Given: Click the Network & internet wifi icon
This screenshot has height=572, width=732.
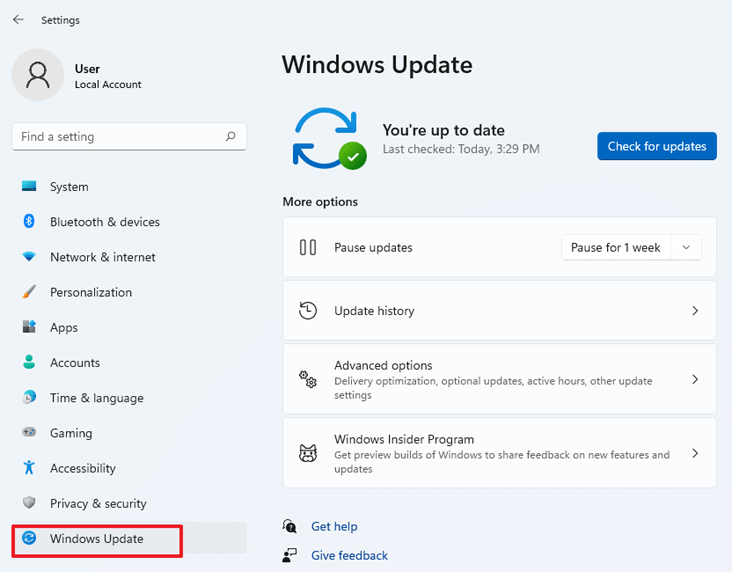Looking at the screenshot, I should (29, 257).
